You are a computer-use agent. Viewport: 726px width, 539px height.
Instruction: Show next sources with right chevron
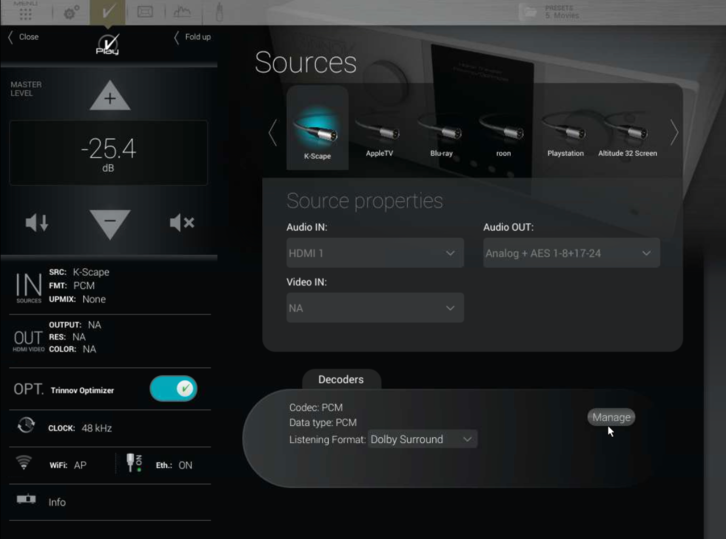point(674,132)
